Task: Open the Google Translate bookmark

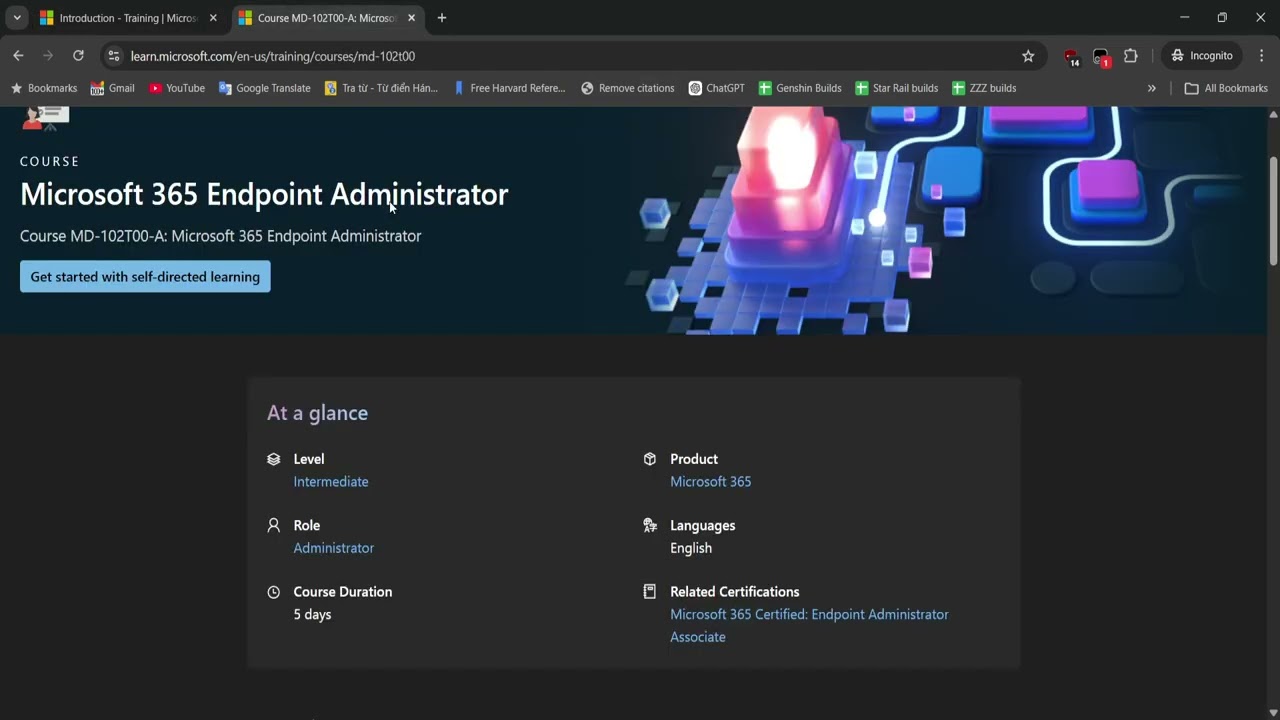Action: pos(265,88)
